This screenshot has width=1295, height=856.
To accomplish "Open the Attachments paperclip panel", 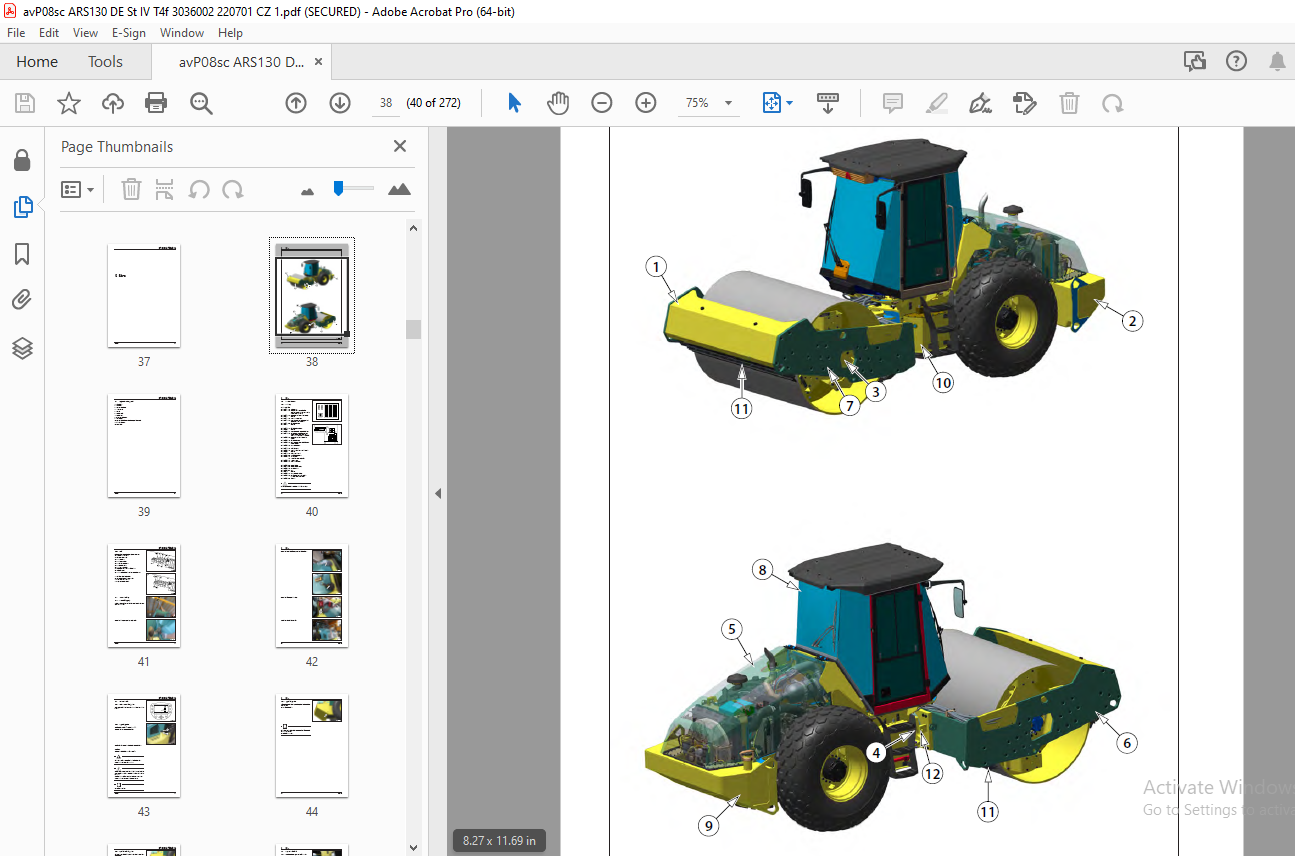I will [x=22, y=300].
